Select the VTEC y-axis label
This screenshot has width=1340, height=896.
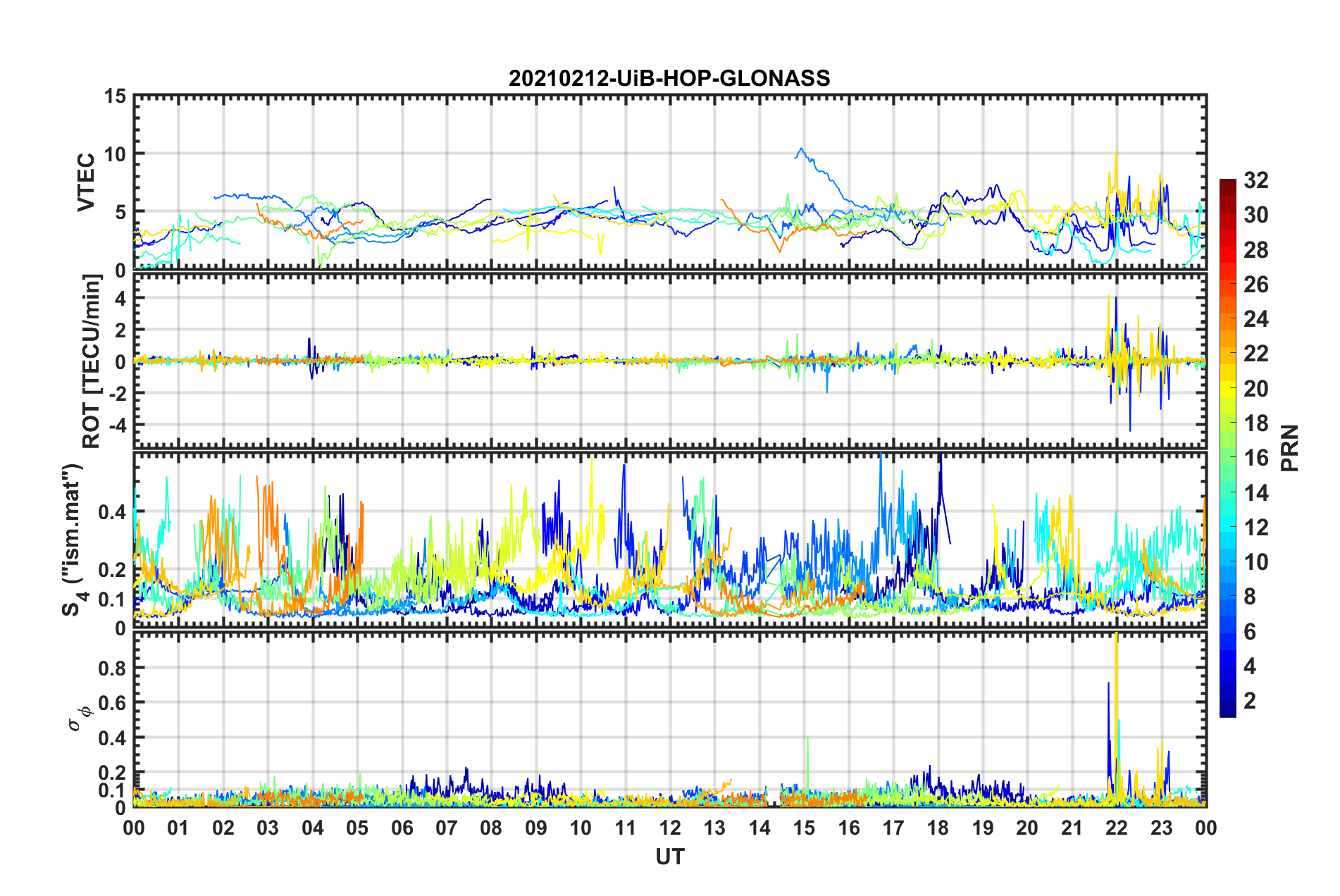[x=86, y=182]
